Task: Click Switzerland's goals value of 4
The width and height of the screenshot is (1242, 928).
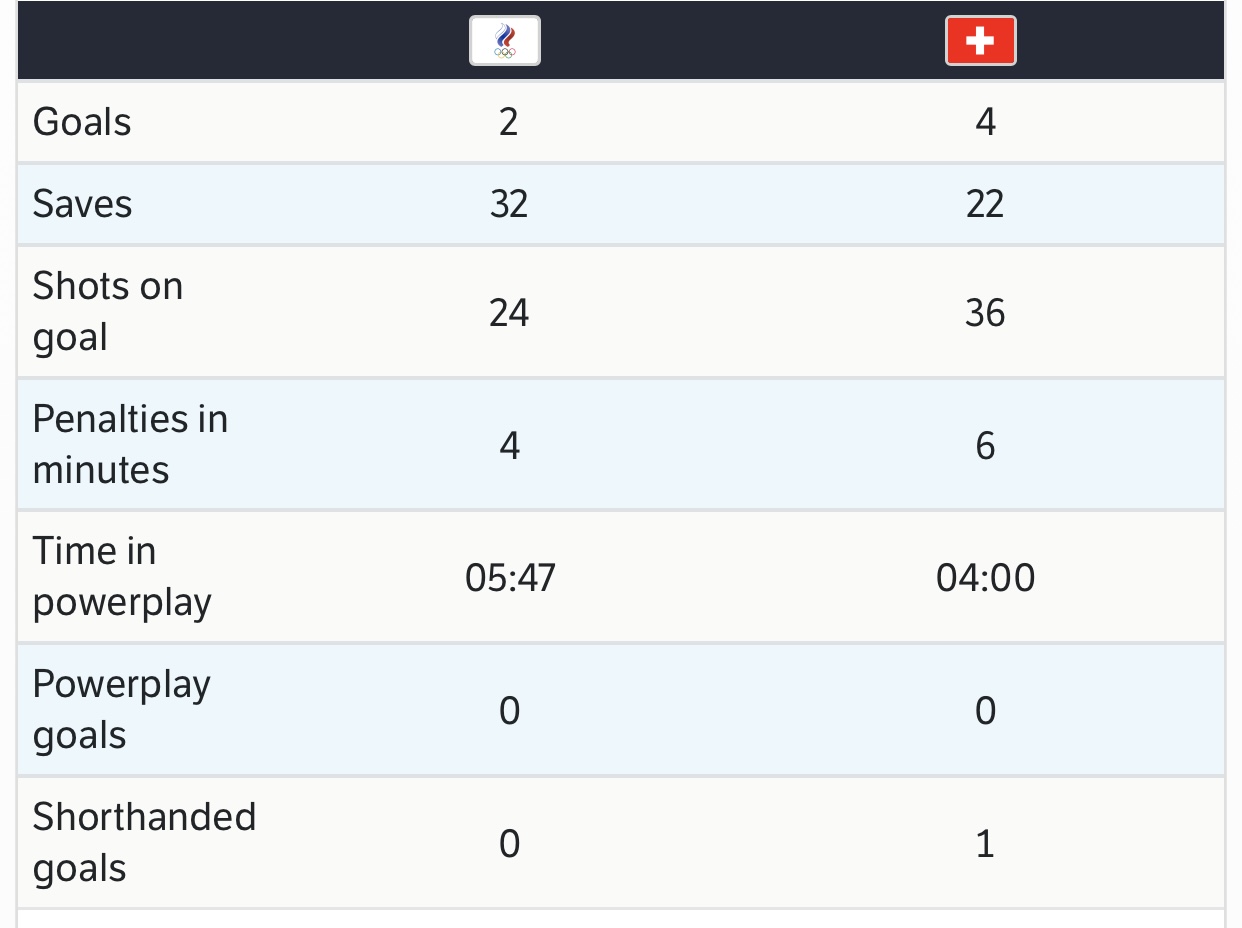Action: tap(985, 122)
